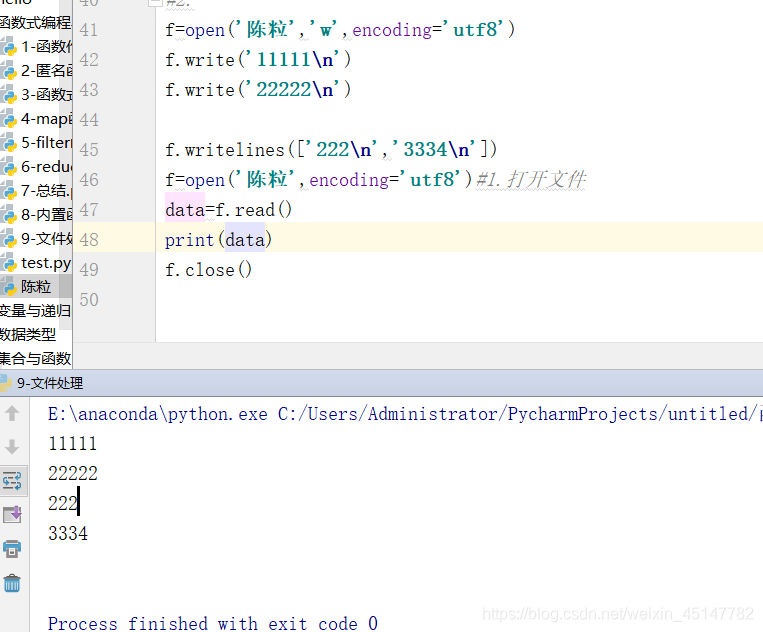Click the code f.write('11111\n') on line 42
763x632 pixels.
258,60
